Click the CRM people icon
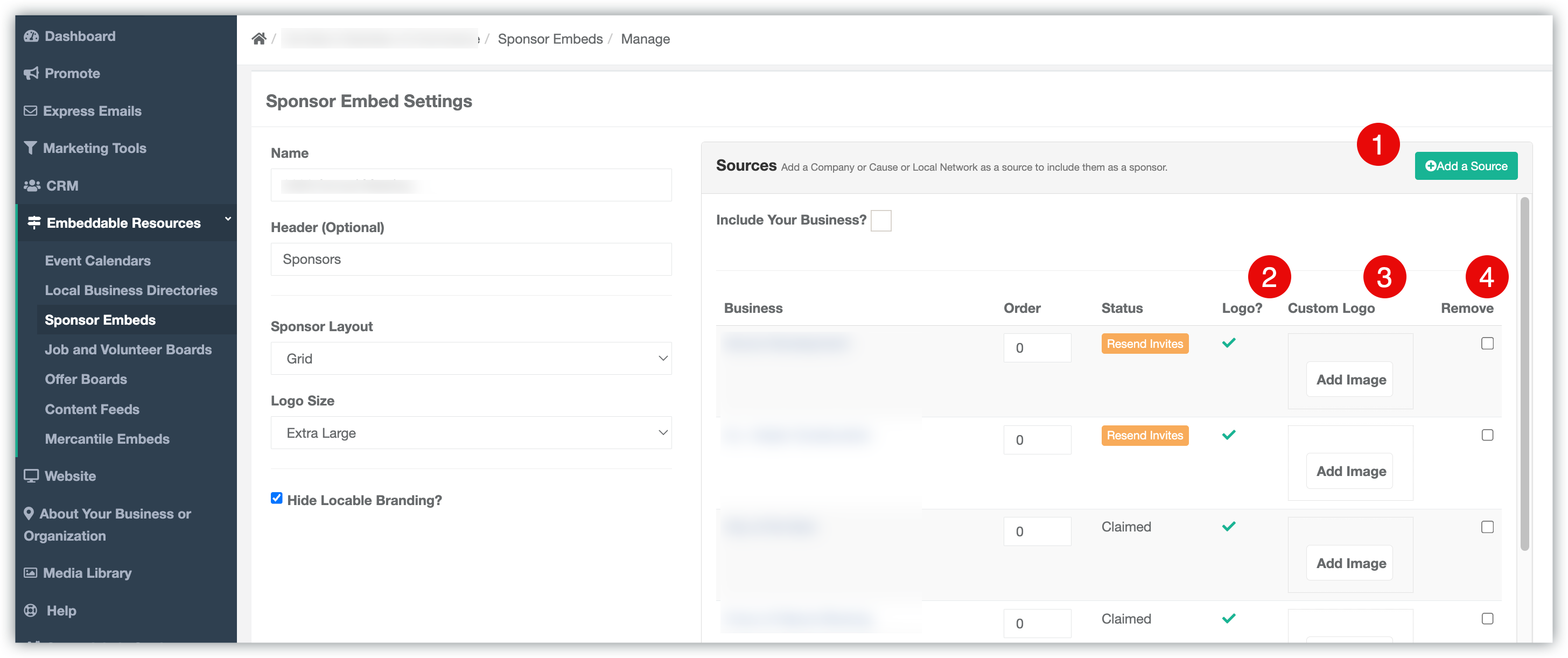 point(32,186)
